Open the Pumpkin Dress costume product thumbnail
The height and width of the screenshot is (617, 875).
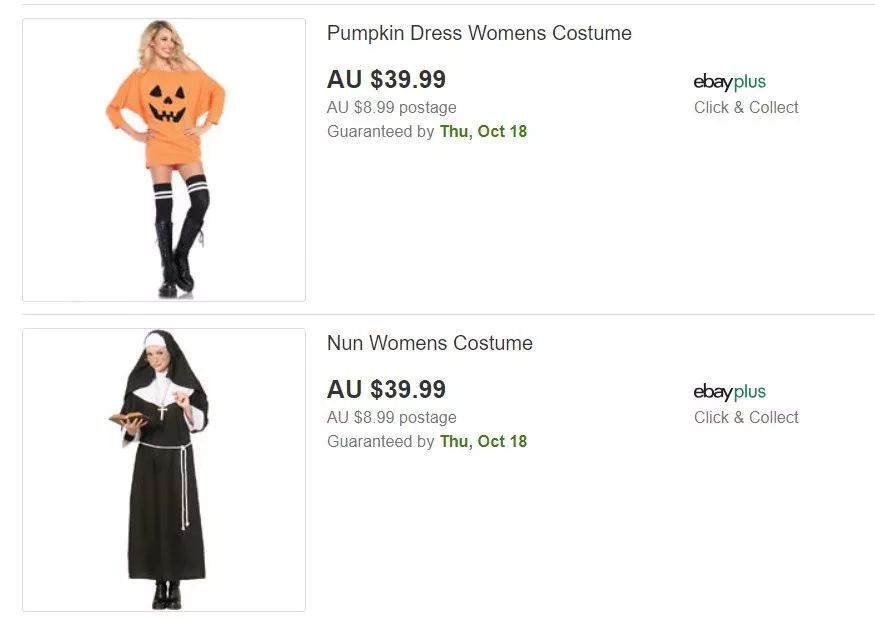(x=164, y=160)
